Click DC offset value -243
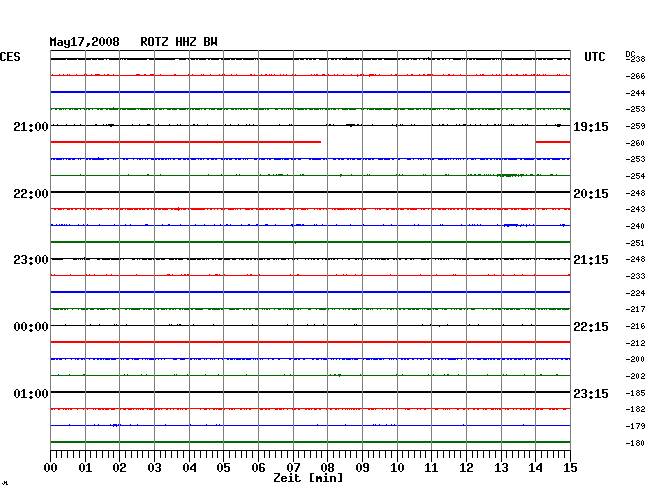The height and width of the screenshot is (494, 650). click(x=635, y=210)
